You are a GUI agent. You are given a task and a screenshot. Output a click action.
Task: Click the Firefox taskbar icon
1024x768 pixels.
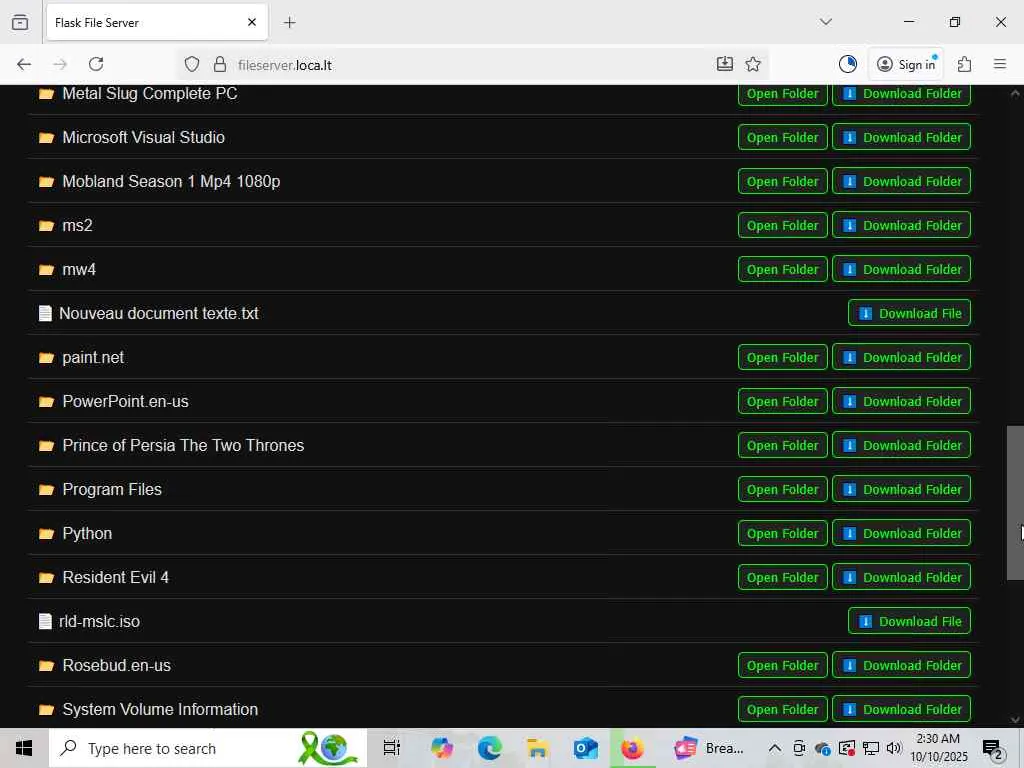click(x=632, y=748)
